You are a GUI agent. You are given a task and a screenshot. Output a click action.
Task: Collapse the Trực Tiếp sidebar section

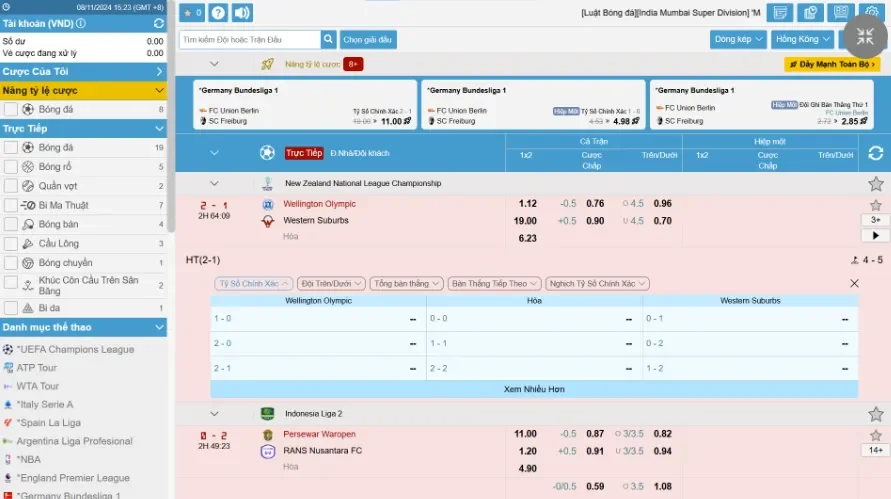(x=159, y=129)
